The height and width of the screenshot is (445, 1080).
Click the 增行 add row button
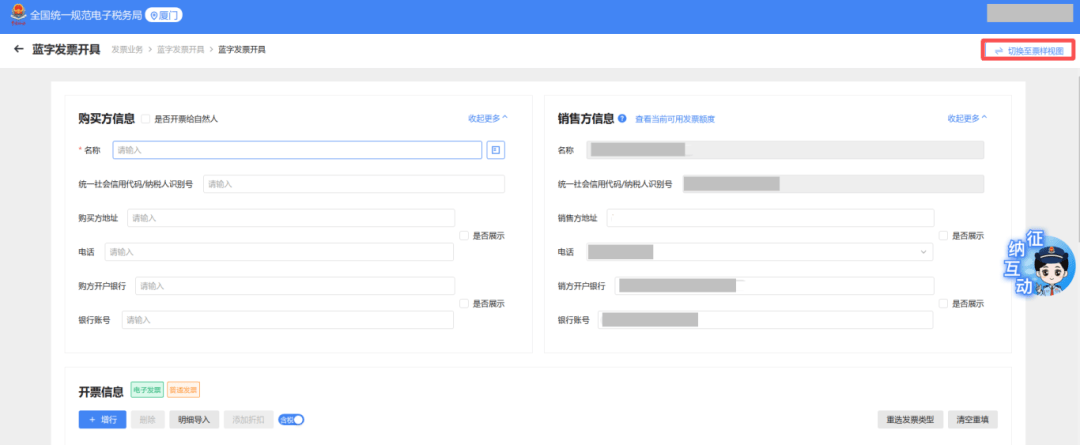pyautogui.click(x=102, y=420)
